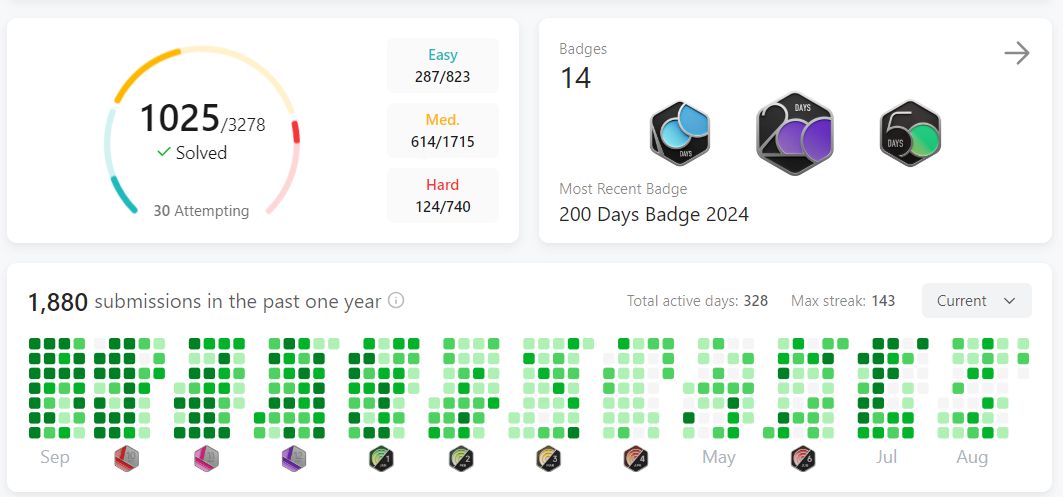
Task: Click the info icon beside submissions count
Action: 396,301
